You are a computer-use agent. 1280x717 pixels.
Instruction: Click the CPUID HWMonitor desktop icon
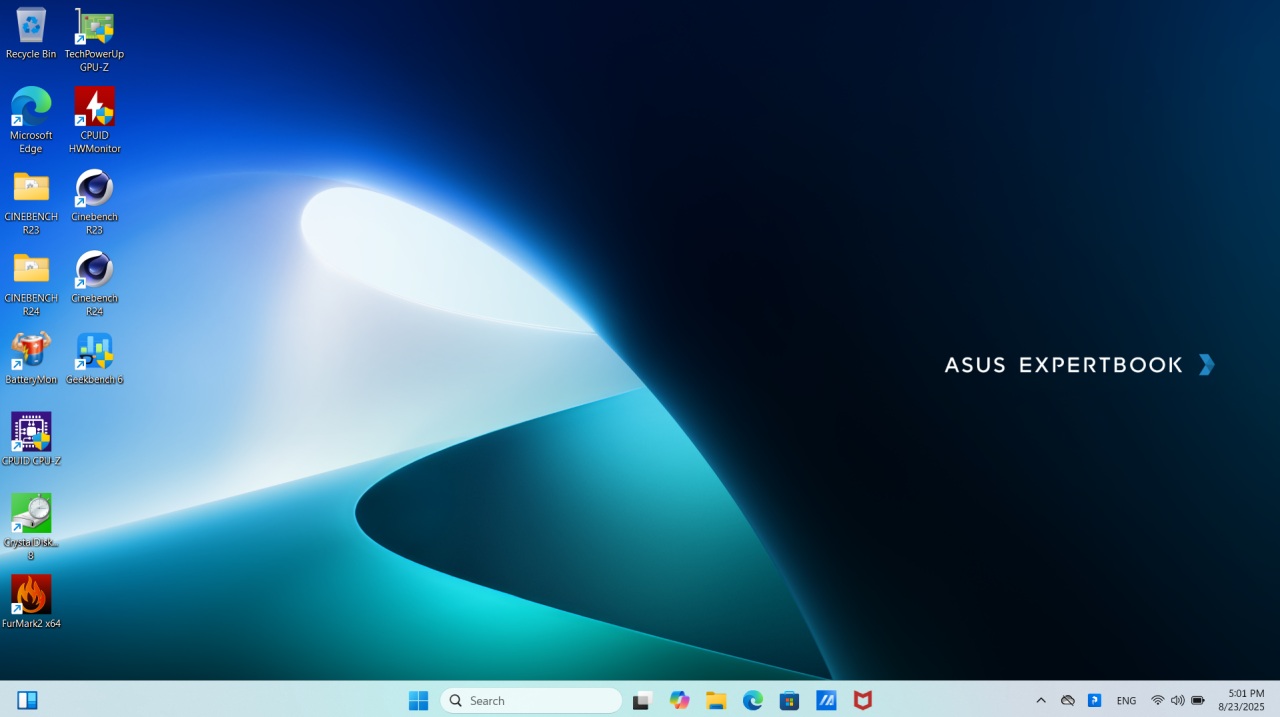[x=94, y=107]
